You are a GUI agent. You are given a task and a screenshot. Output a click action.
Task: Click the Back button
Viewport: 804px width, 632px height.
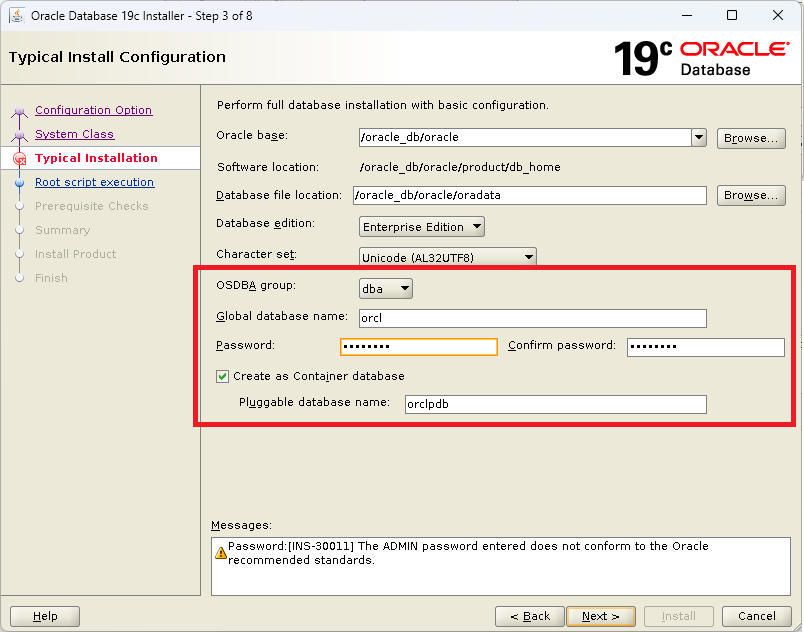coord(530,616)
